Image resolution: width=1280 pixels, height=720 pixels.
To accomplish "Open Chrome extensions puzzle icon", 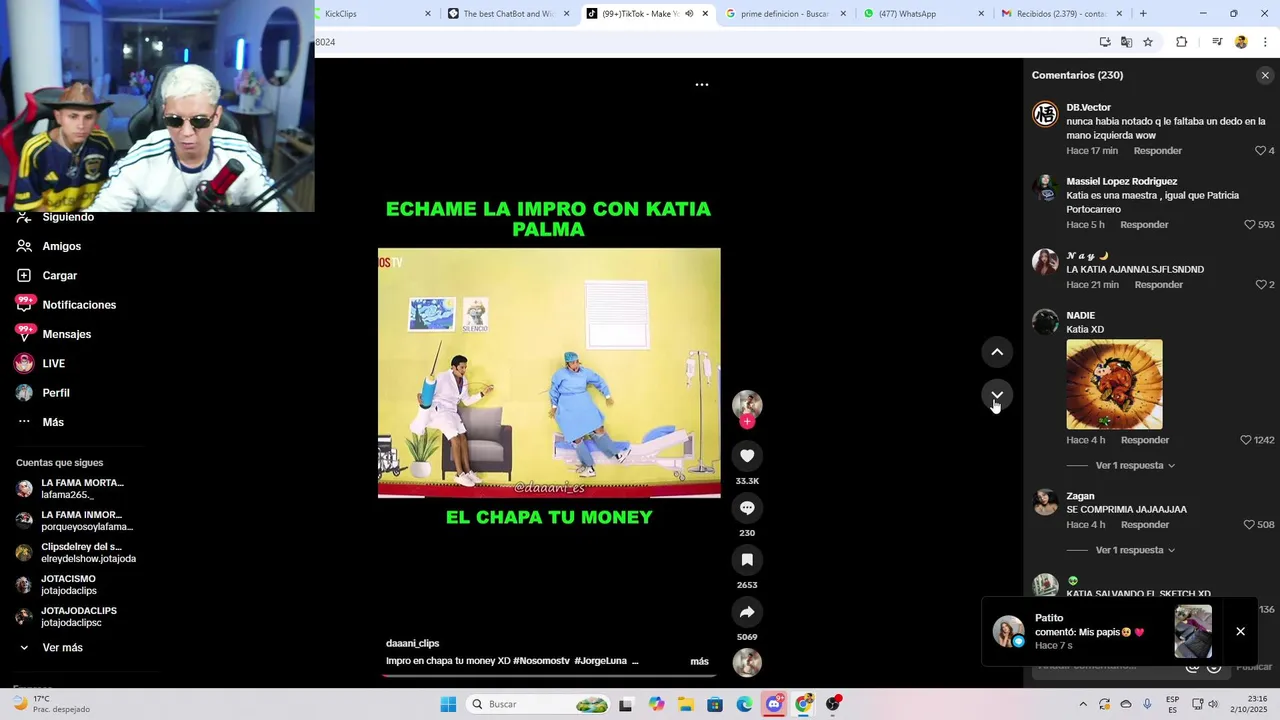I will [1181, 42].
